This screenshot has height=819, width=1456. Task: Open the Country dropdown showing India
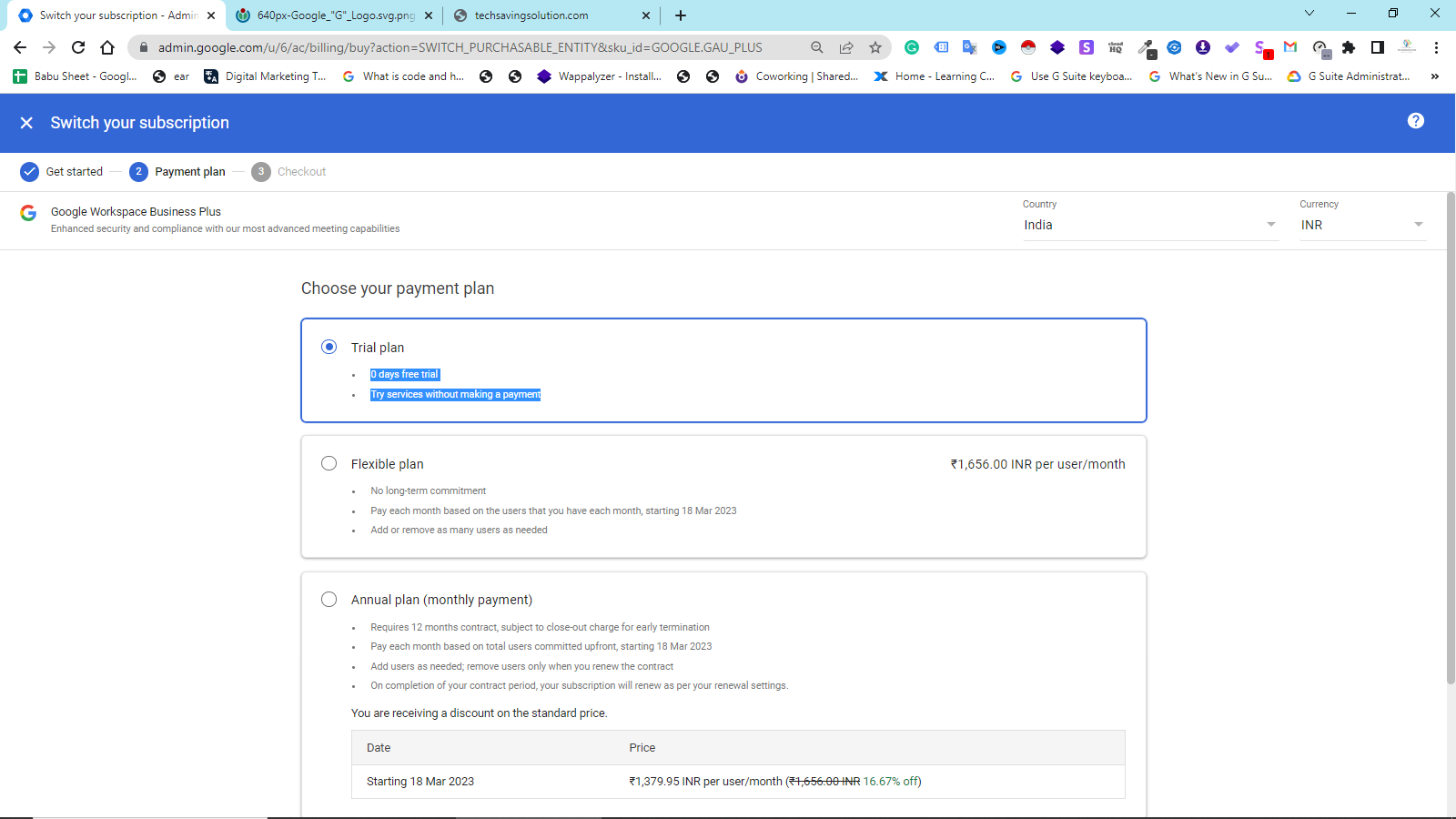tap(1150, 225)
